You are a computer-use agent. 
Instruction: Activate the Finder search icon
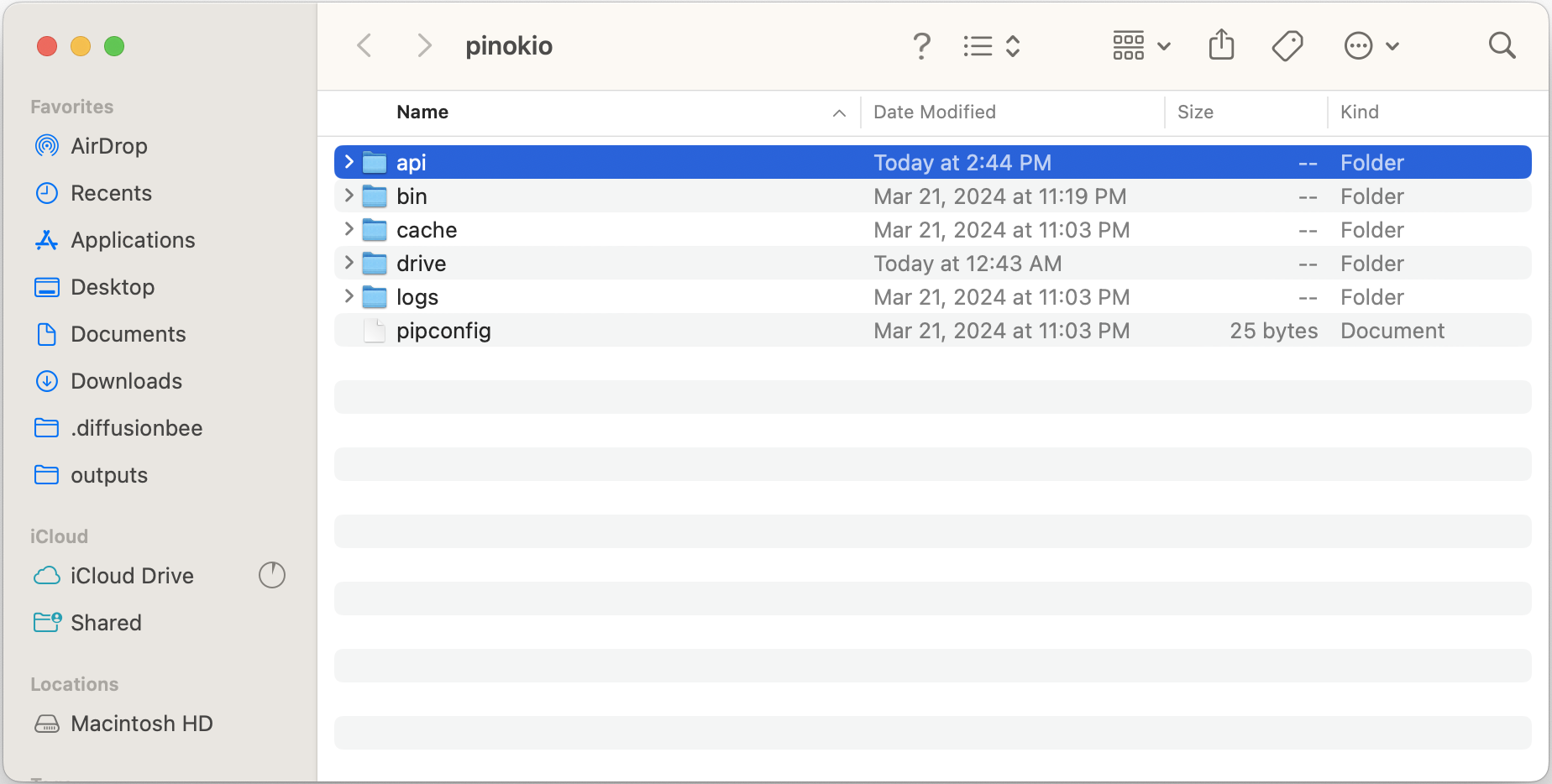pos(1502,45)
